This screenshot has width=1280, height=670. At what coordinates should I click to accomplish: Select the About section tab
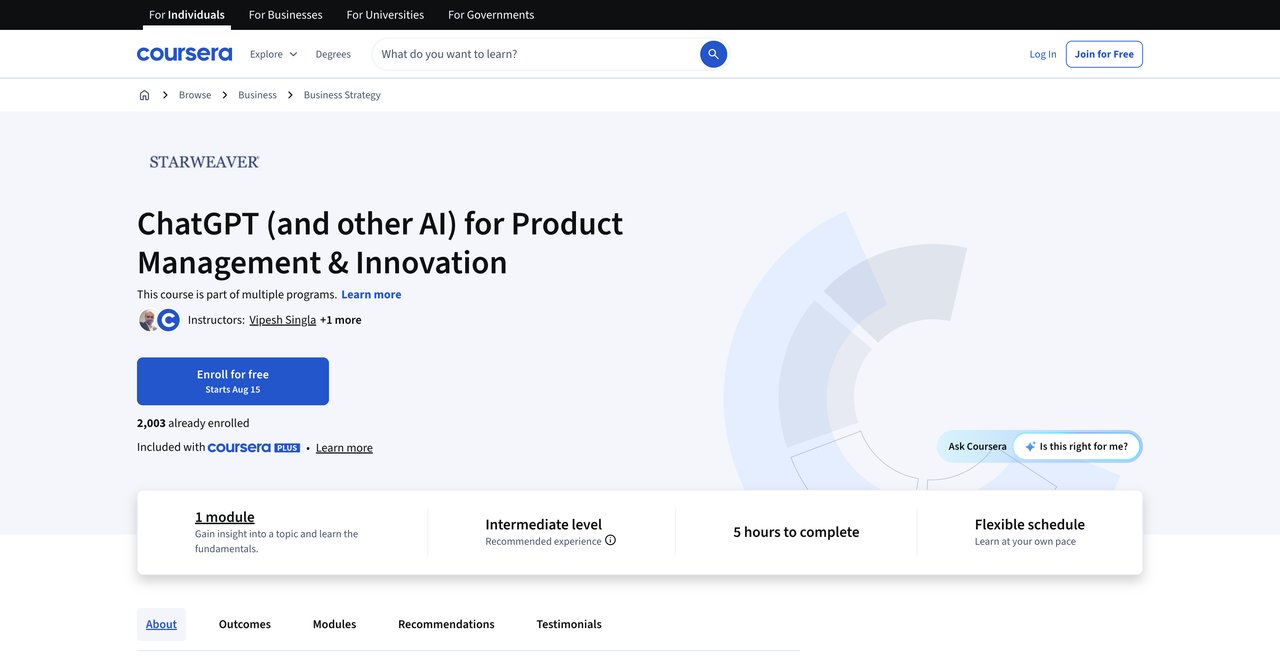pyautogui.click(x=161, y=624)
